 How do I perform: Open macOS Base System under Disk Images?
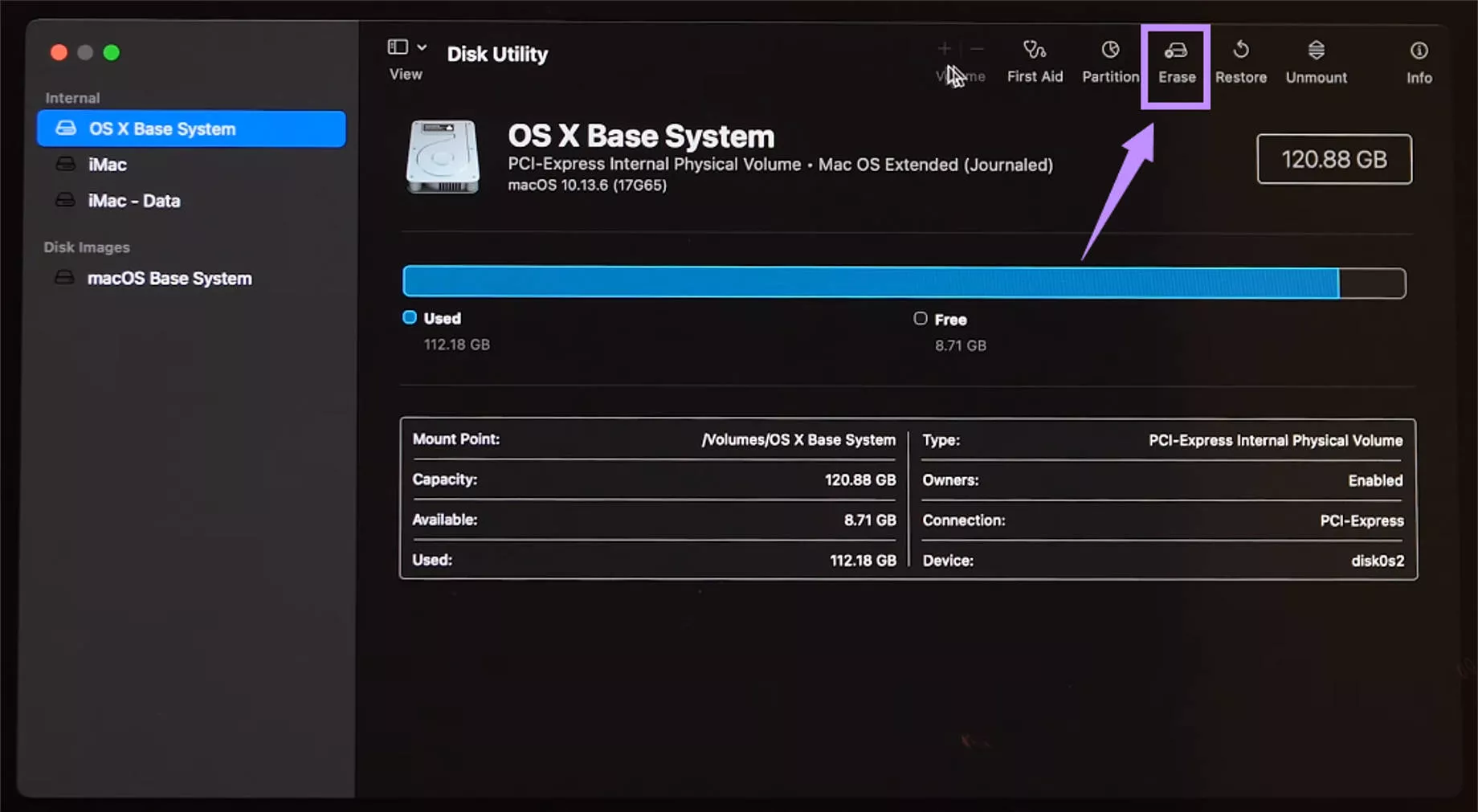170,278
